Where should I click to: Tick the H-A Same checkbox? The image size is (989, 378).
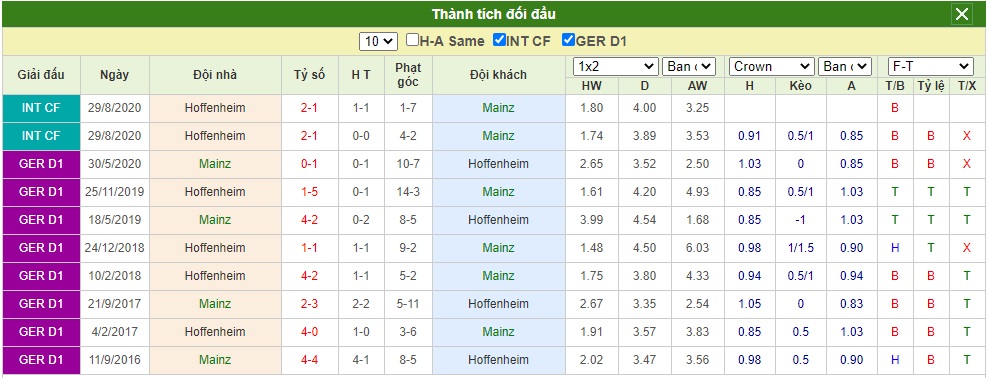[x=412, y=40]
